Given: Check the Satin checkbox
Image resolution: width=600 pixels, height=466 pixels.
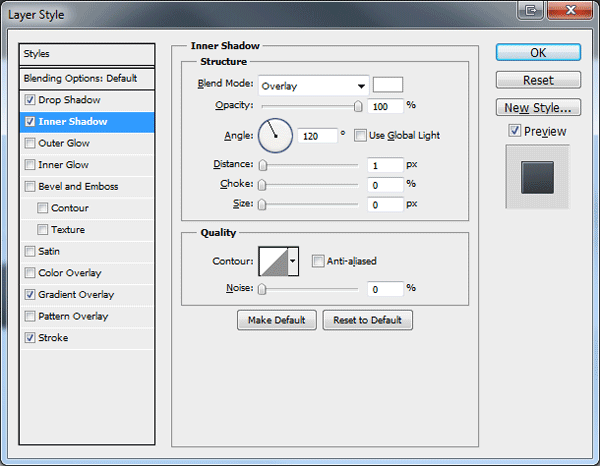Looking at the screenshot, I should (30, 251).
